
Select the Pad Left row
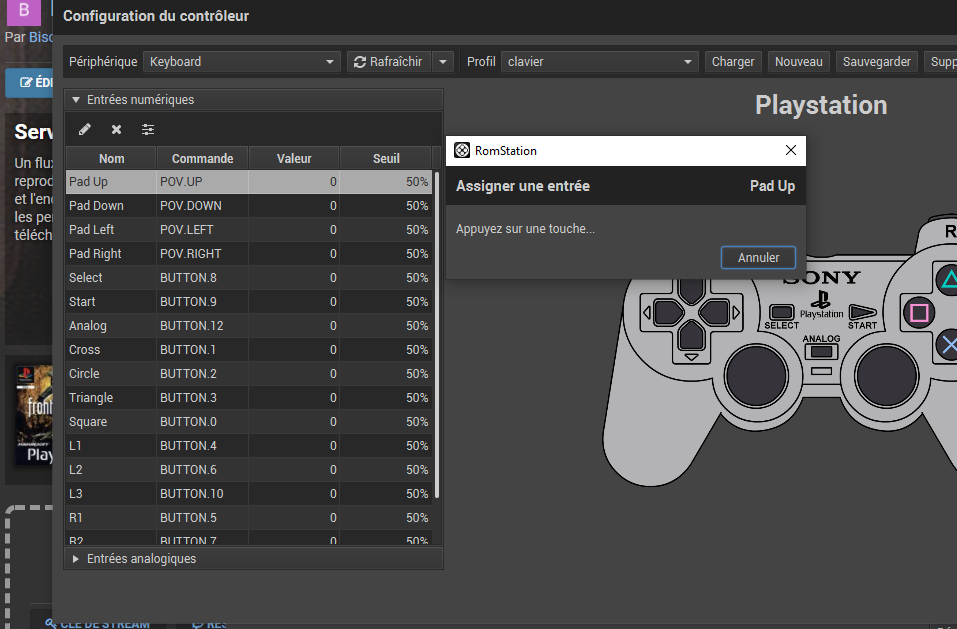[x=248, y=229]
